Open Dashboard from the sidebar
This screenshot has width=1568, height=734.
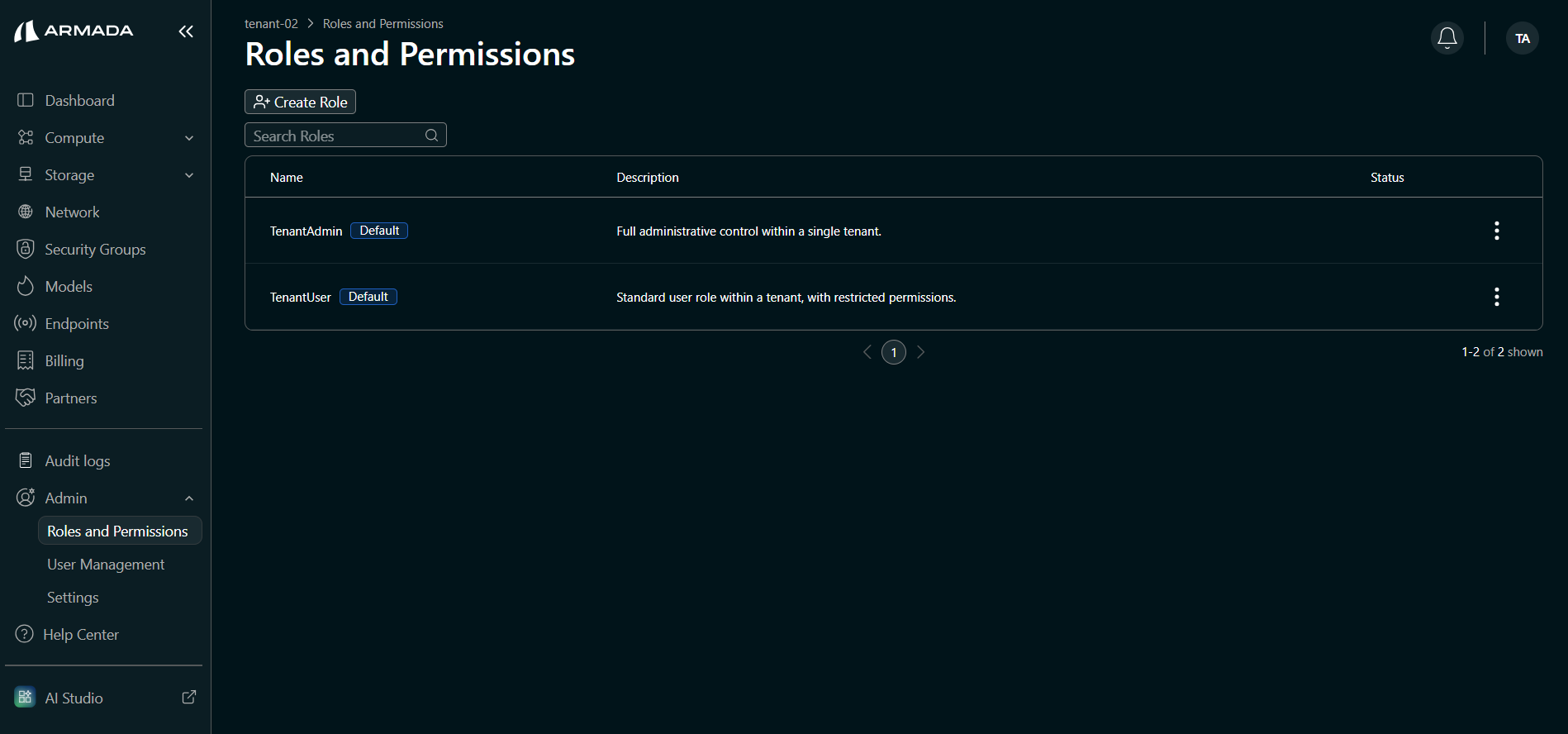click(x=79, y=100)
